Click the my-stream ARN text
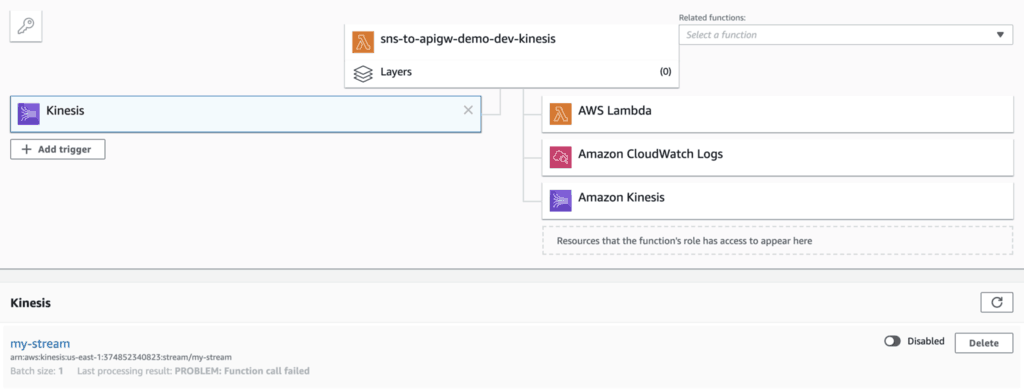This screenshot has height=391, width=1024. [x=121, y=357]
